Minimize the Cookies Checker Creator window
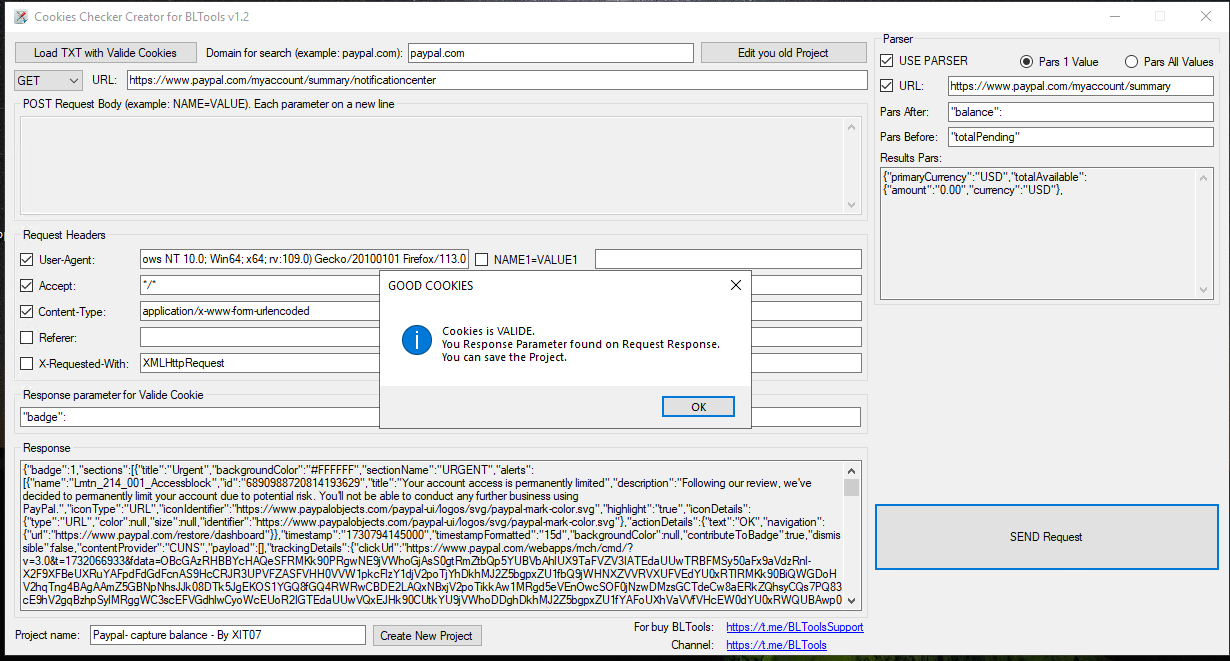Screen dimensions: 1230x661 coord(1115,17)
